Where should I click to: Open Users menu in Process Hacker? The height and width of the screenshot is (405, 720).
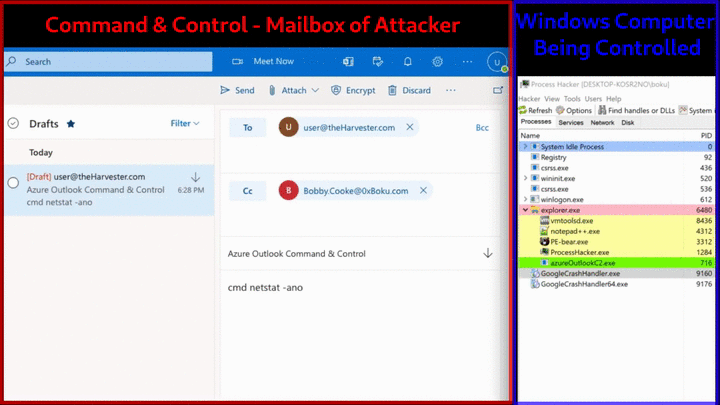(593, 99)
